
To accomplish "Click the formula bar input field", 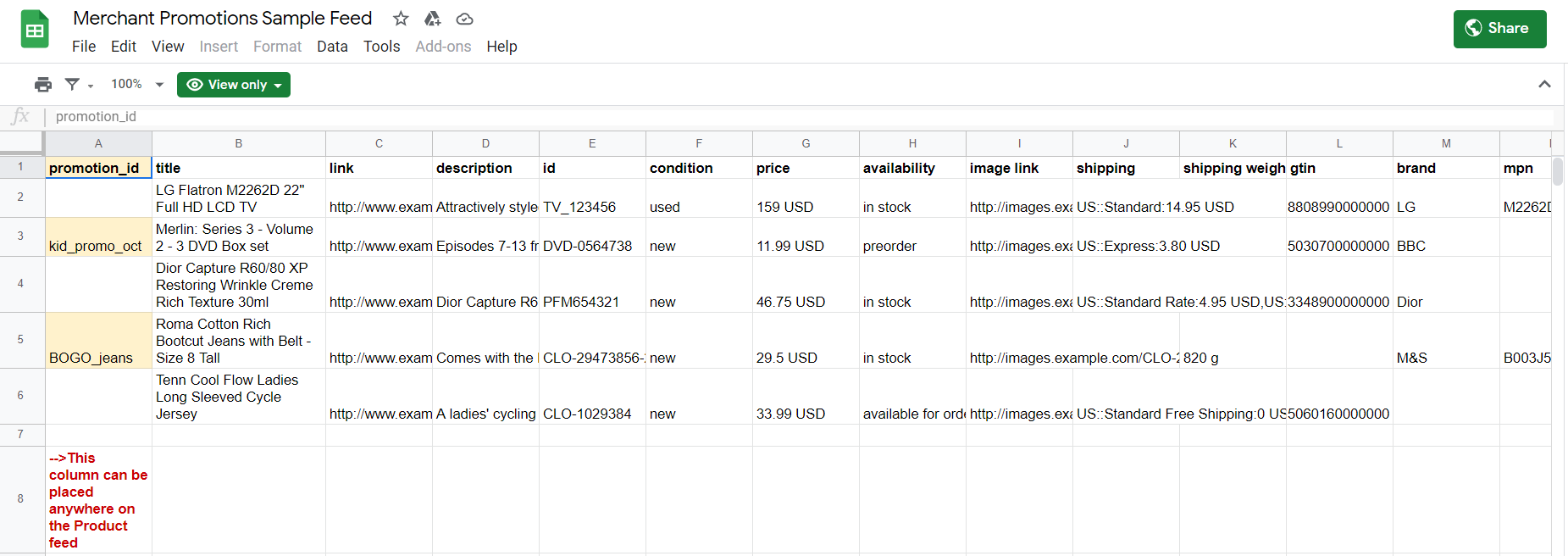I will [762, 117].
